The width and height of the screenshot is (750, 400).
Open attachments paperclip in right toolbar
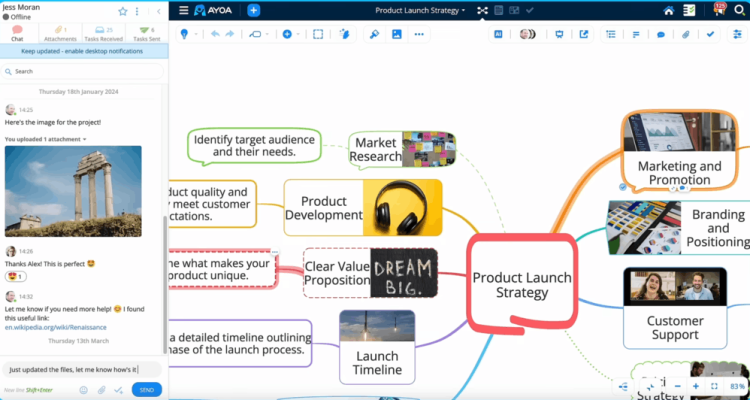(686, 34)
